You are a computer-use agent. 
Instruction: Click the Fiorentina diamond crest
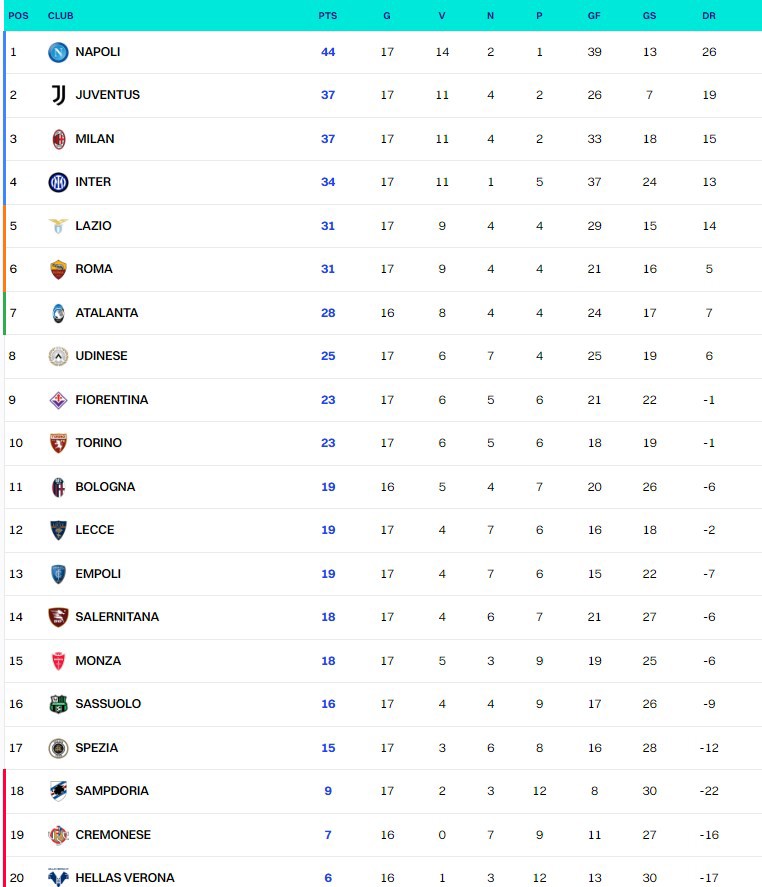[58, 401]
